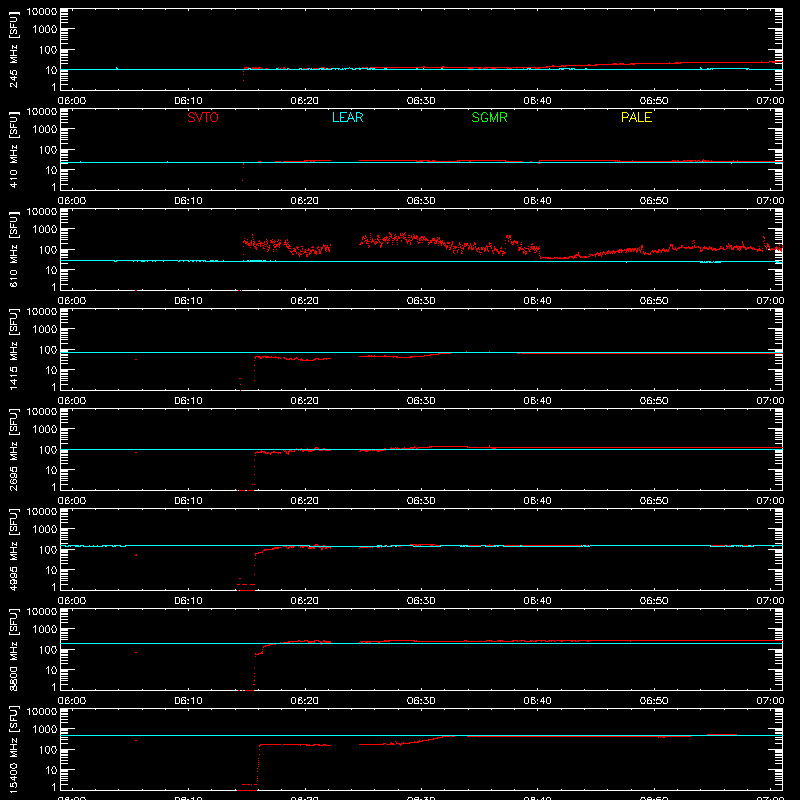Screen dimensions: 800x800
Task: Click the green SGMR station legend label
Action: click(x=489, y=117)
